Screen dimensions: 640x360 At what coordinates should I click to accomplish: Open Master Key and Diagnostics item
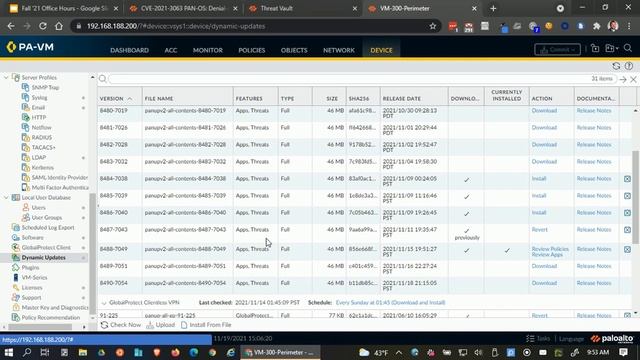tap(55, 307)
